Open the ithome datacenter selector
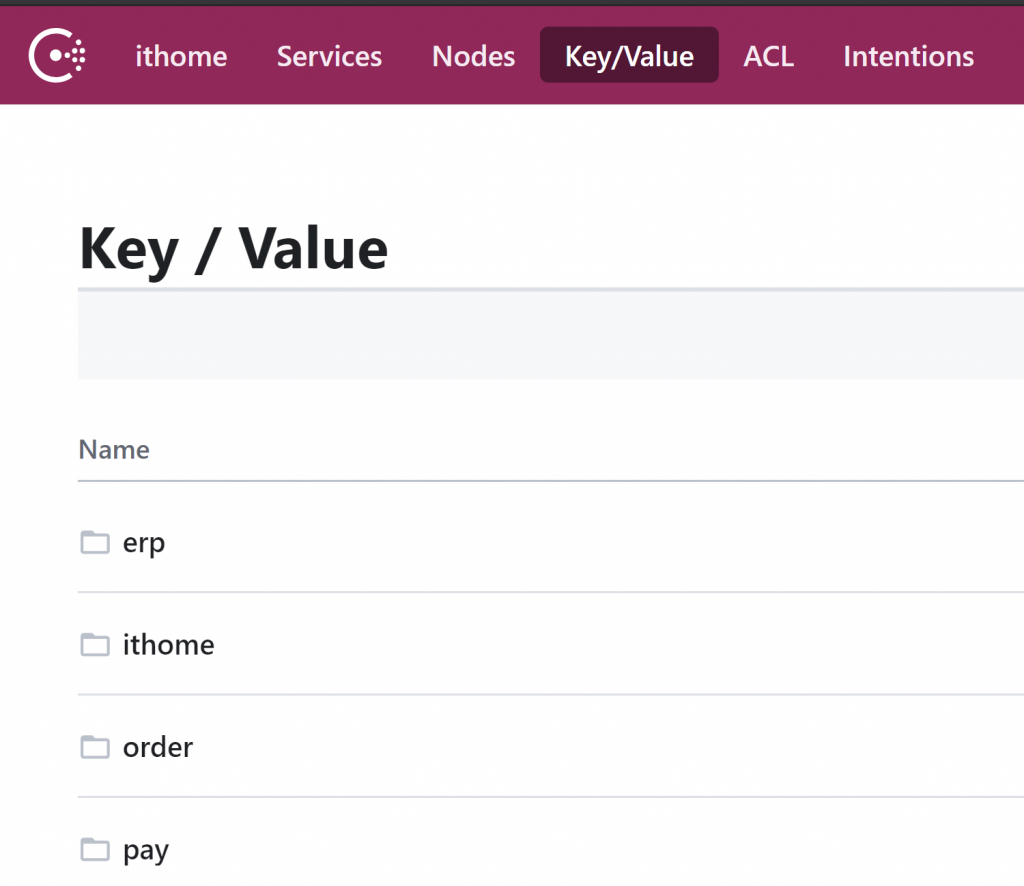1024x886 pixels. point(181,56)
